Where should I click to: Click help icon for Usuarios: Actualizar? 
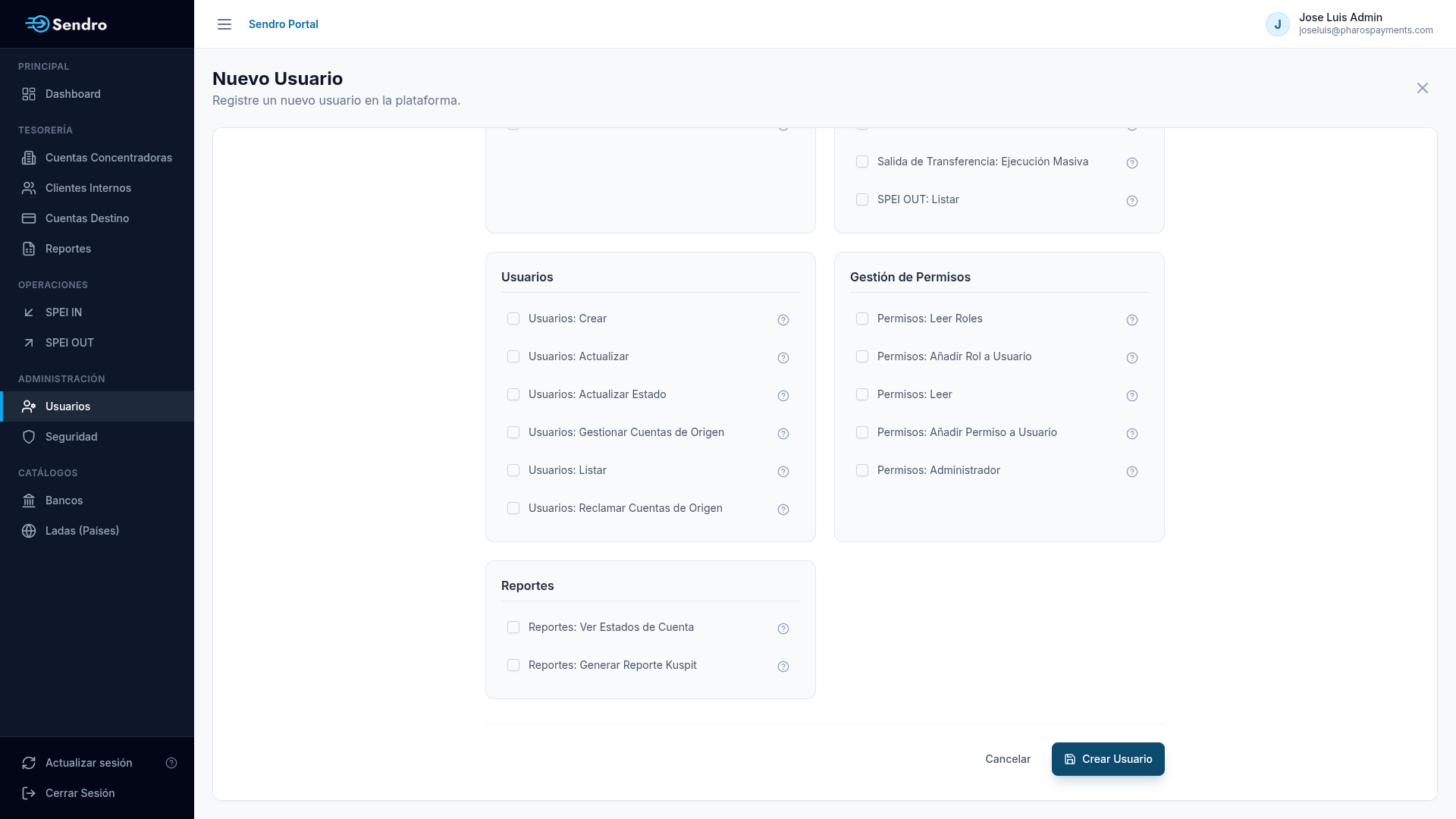[x=783, y=358]
